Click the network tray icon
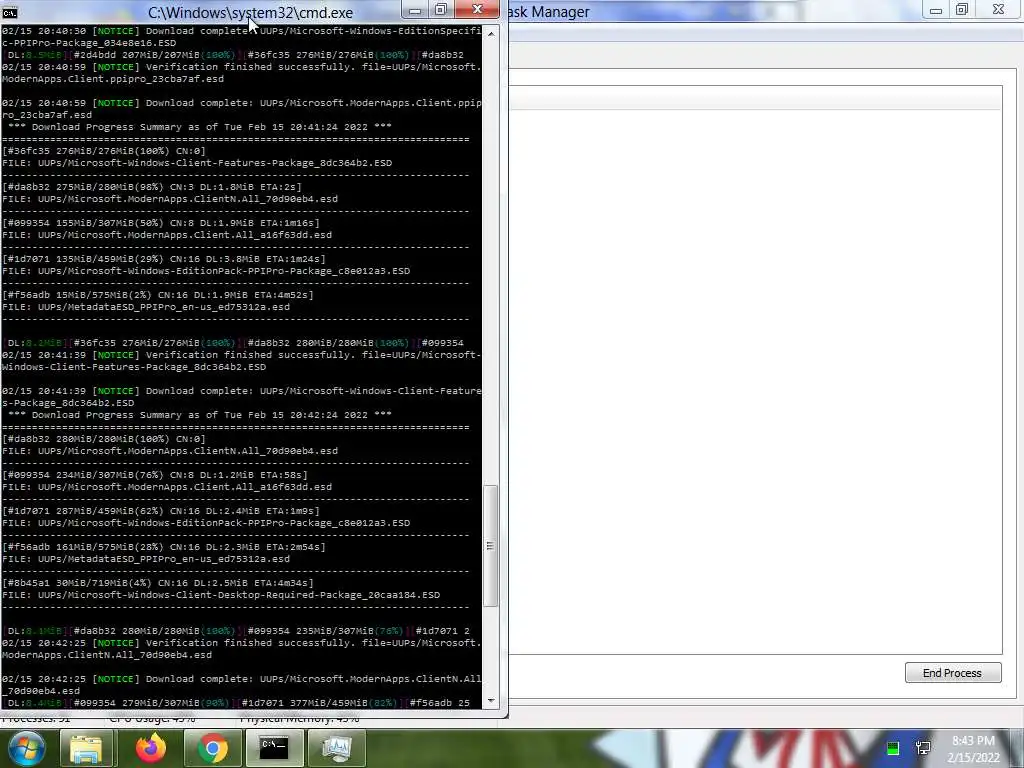 pos(923,748)
